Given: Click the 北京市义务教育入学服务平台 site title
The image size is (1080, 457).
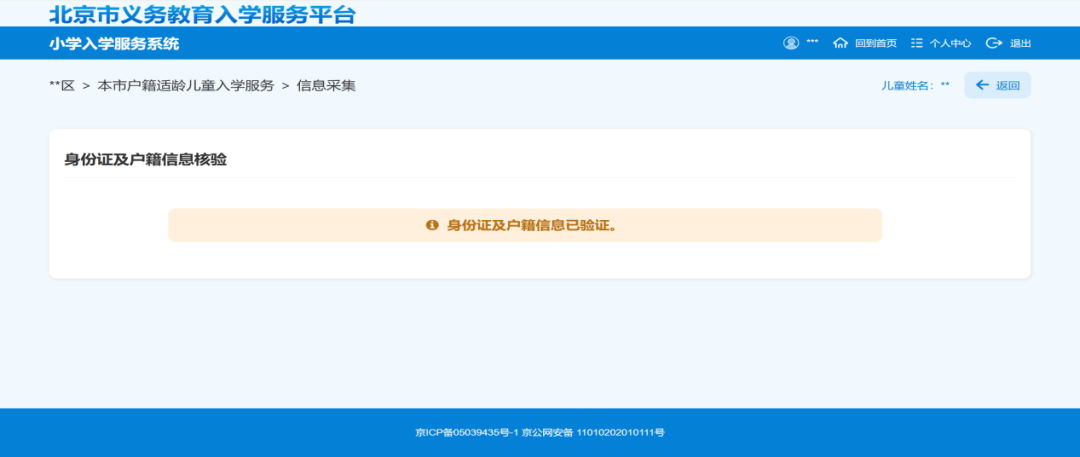Looking at the screenshot, I should [x=201, y=14].
